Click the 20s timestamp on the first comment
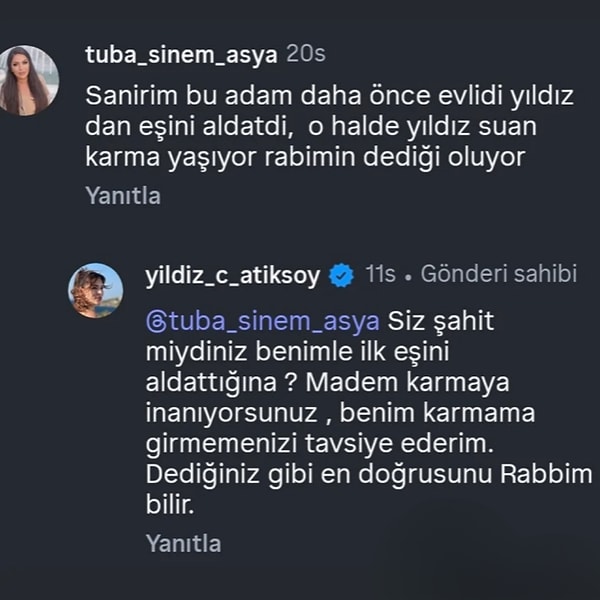Image resolution: width=600 pixels, height=600 pixels. 306,54
